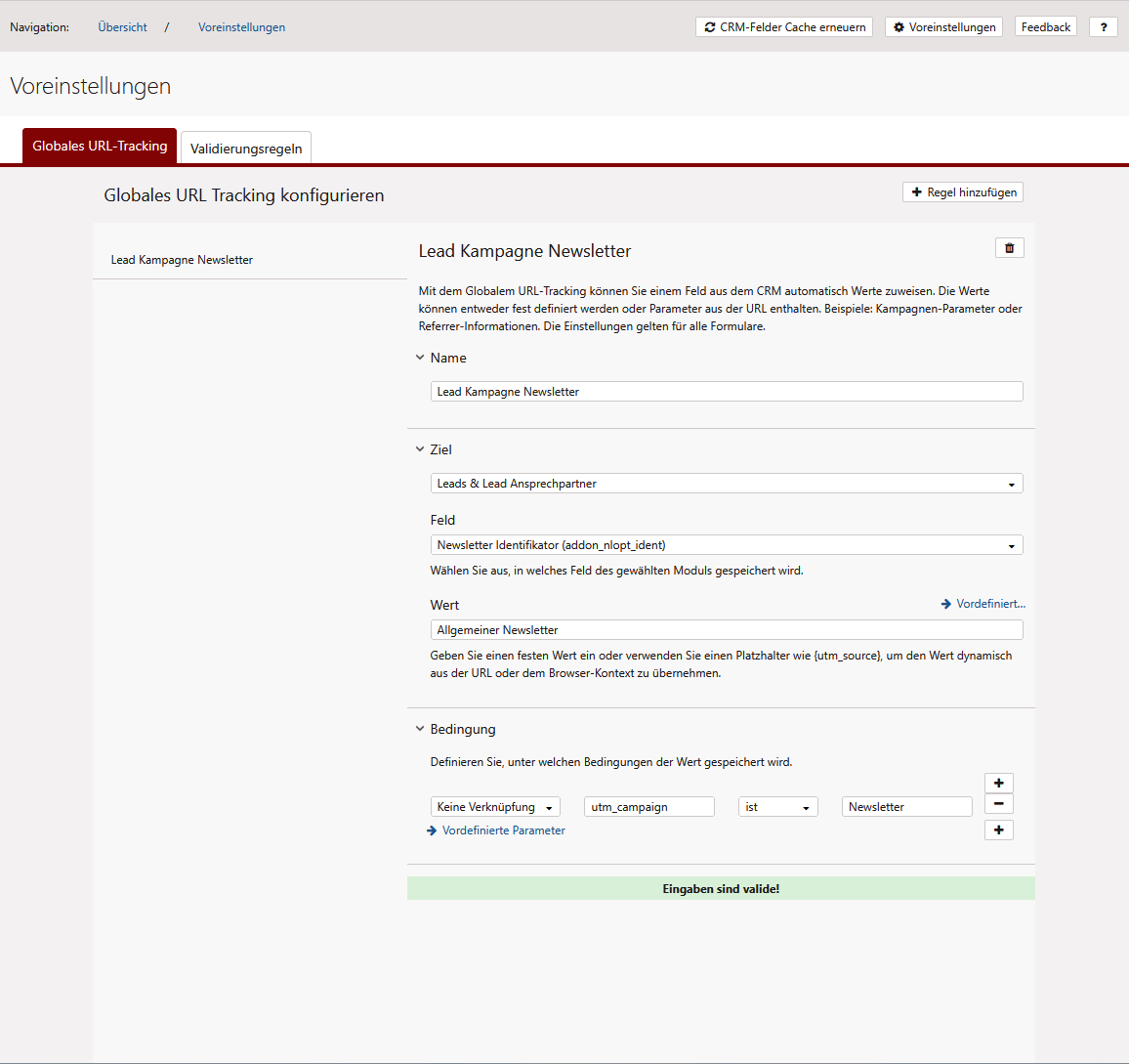Open the Leads & Lead Ansprechpartner dropdown
1129x1064 pixels.
coord(726,484)
